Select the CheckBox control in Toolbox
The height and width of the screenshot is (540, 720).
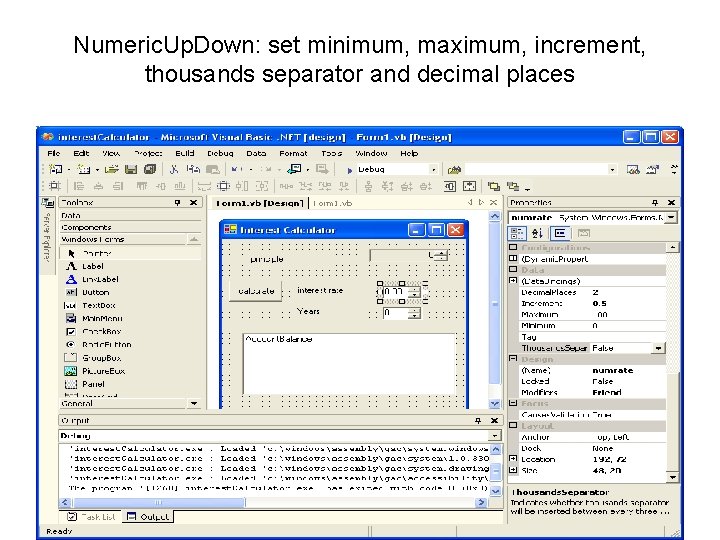point(130,332)
